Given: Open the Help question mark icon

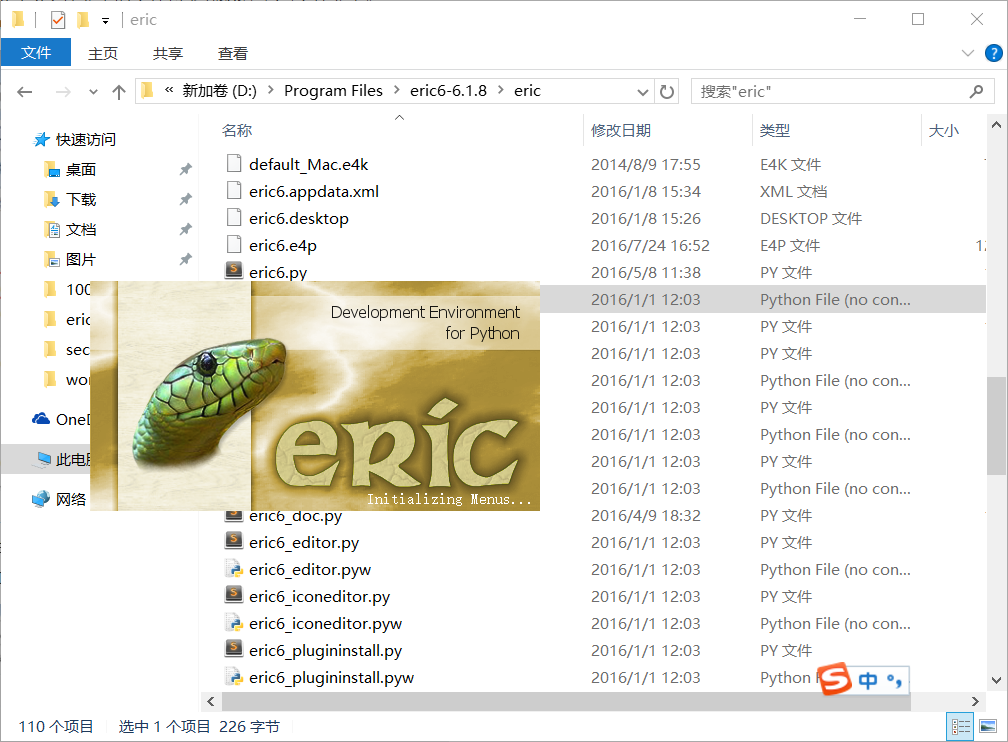Looking at the screenshot, I should pyautogui.click(x=993, y=53).
